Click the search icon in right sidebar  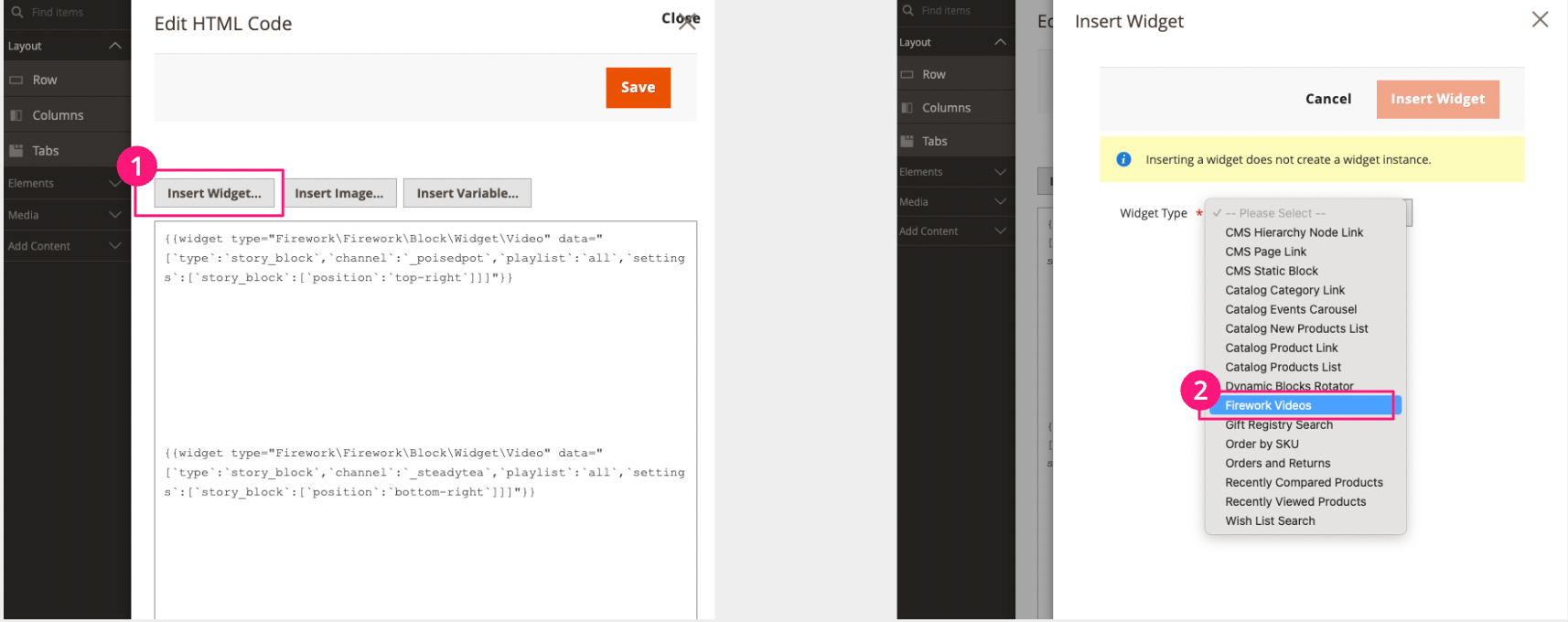908,10
